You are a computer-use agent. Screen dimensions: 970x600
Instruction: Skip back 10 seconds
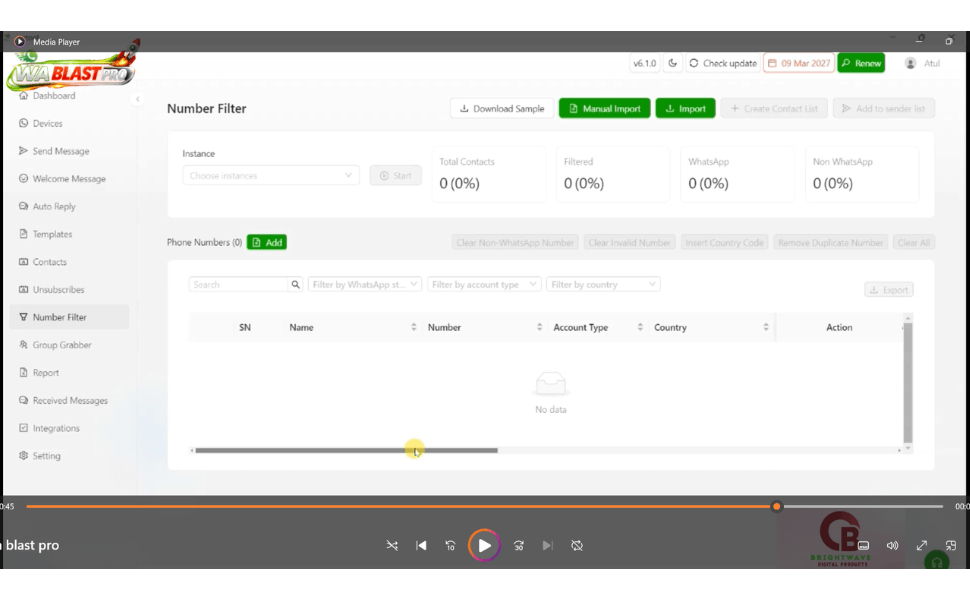[x=450, y=546]
